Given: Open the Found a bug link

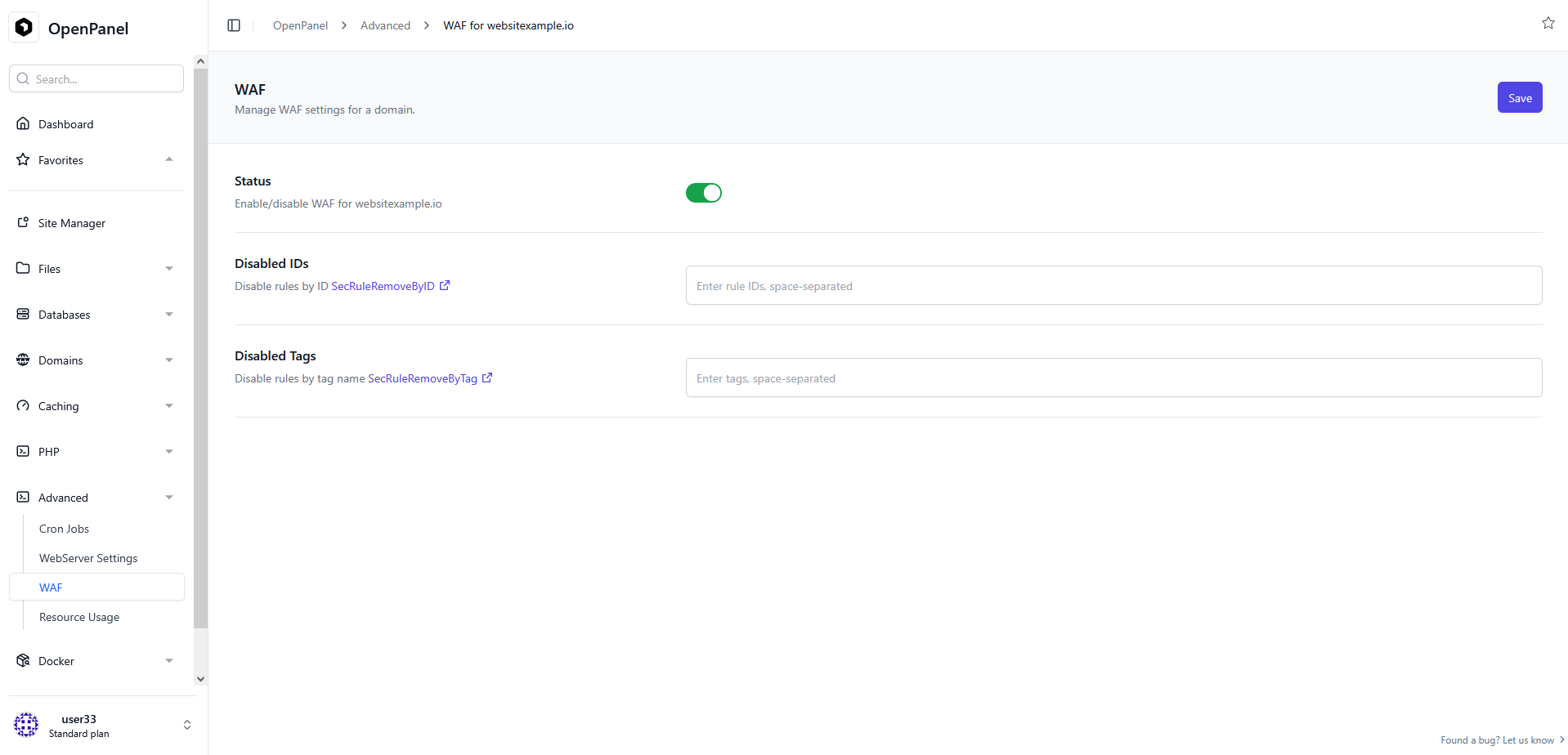Looking at the screenshot, I should (x=1497, y=740).
